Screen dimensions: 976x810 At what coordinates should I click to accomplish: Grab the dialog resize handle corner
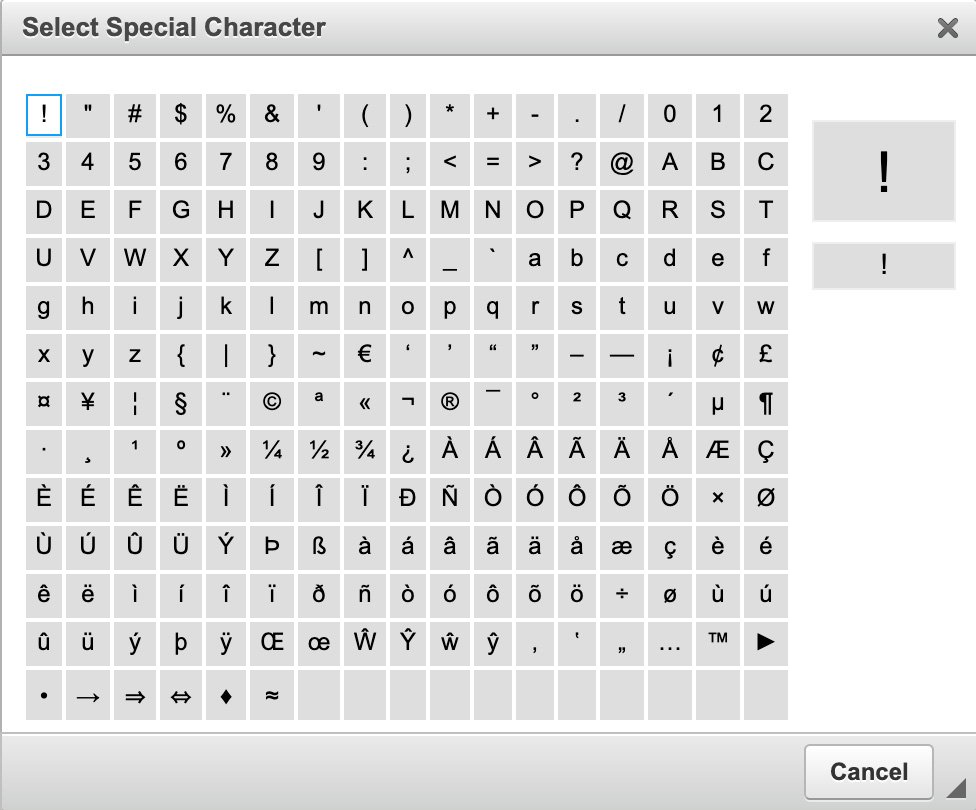(957, 788)
